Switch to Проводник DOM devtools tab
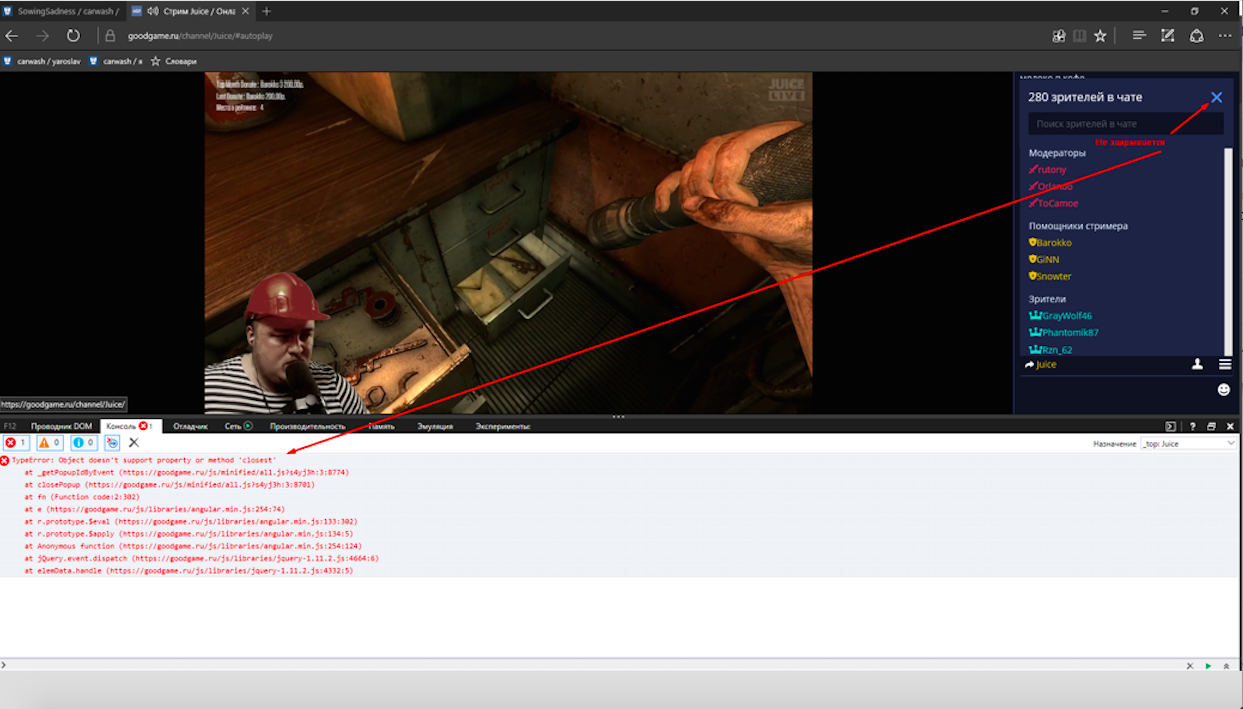 61,426
